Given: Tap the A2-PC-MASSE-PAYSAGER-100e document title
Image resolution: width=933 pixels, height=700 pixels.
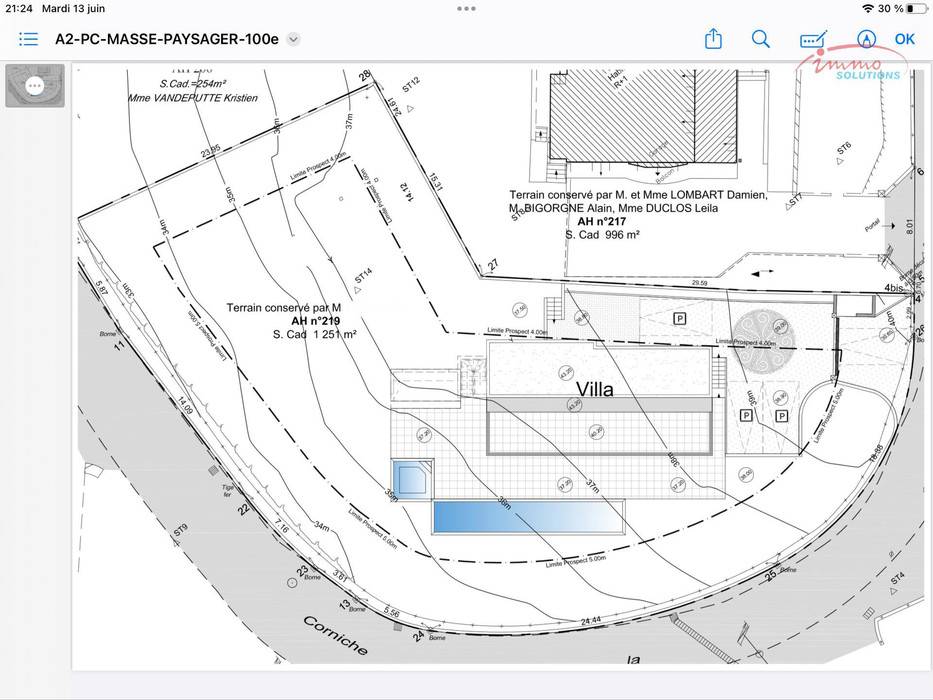Looking at the screenshot, I should click(167, 40).
